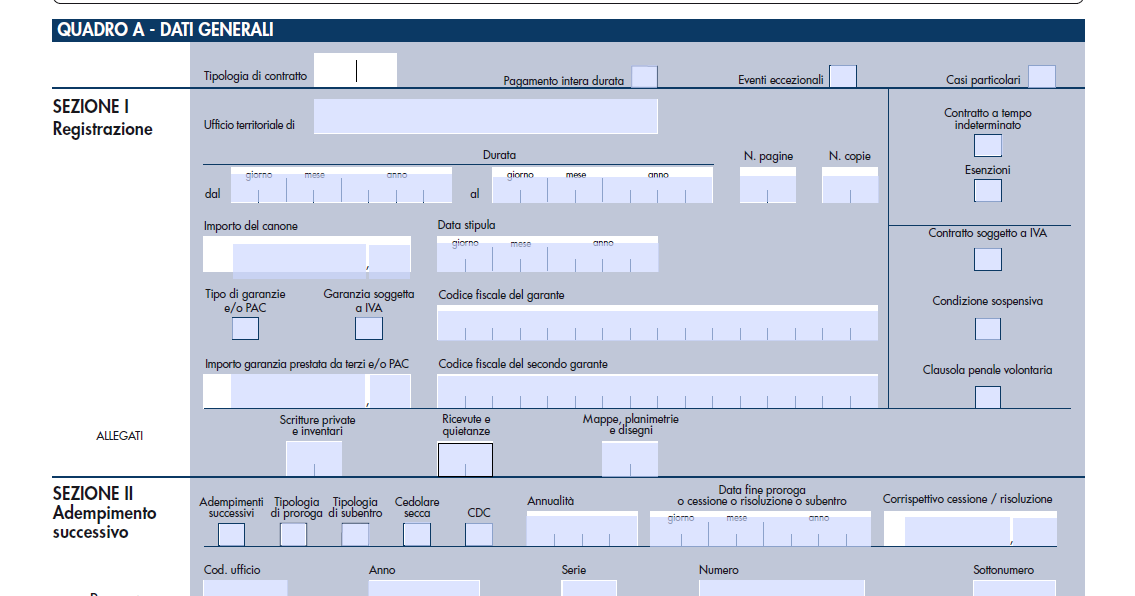Enable Contratto a tempo indeterminato

point(987,145)
